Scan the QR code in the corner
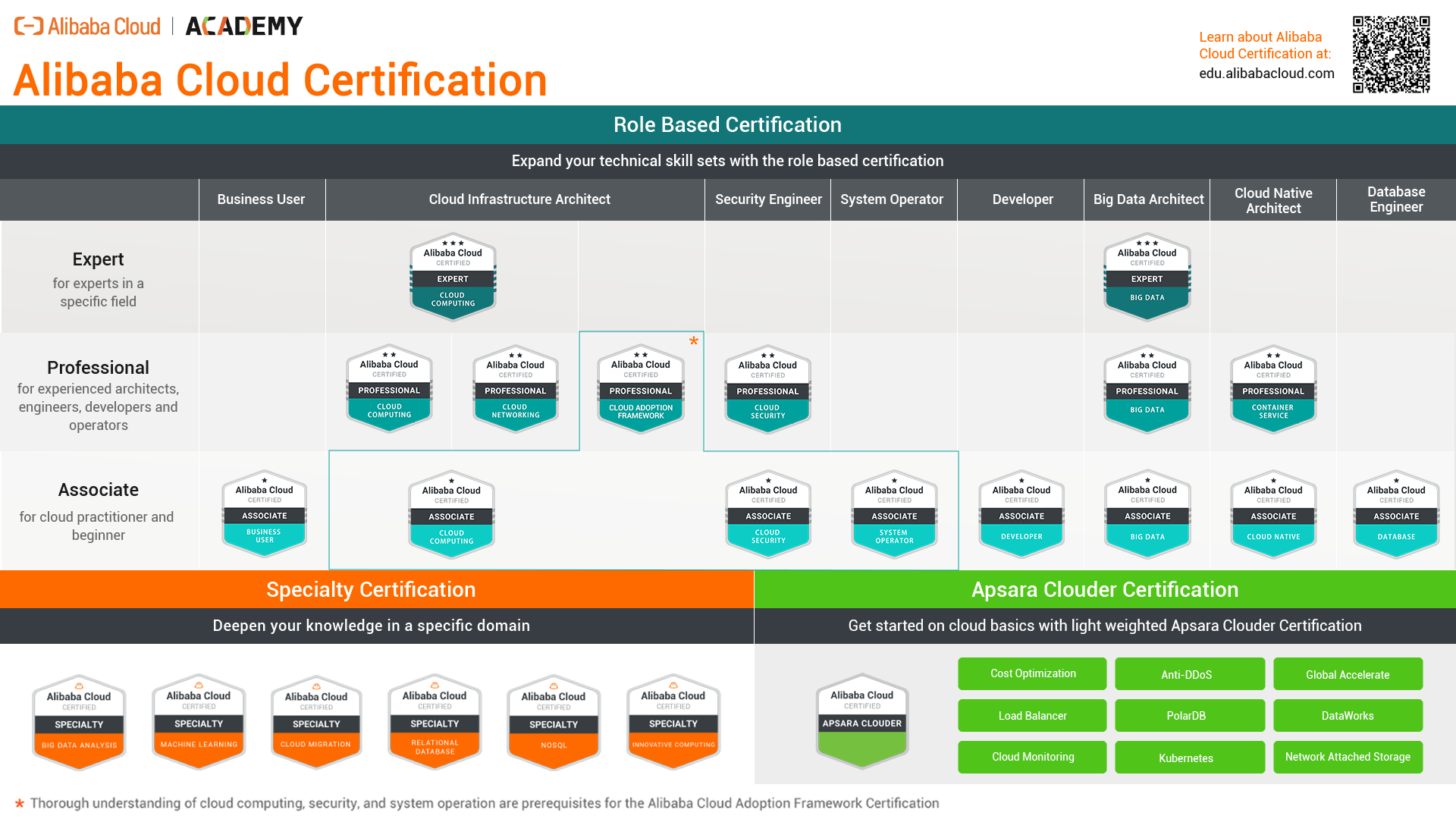The image size is (1456, 819). [x=1391, y=53]
